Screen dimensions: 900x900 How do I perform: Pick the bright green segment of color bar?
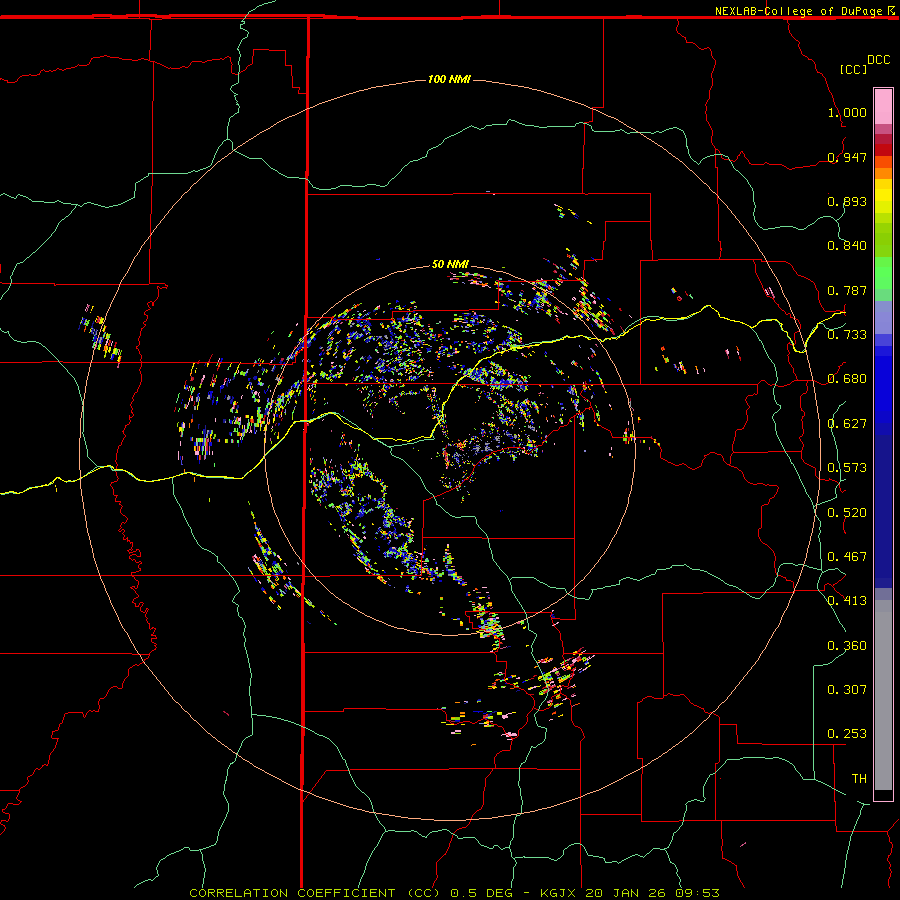click(x=883, y=273)
